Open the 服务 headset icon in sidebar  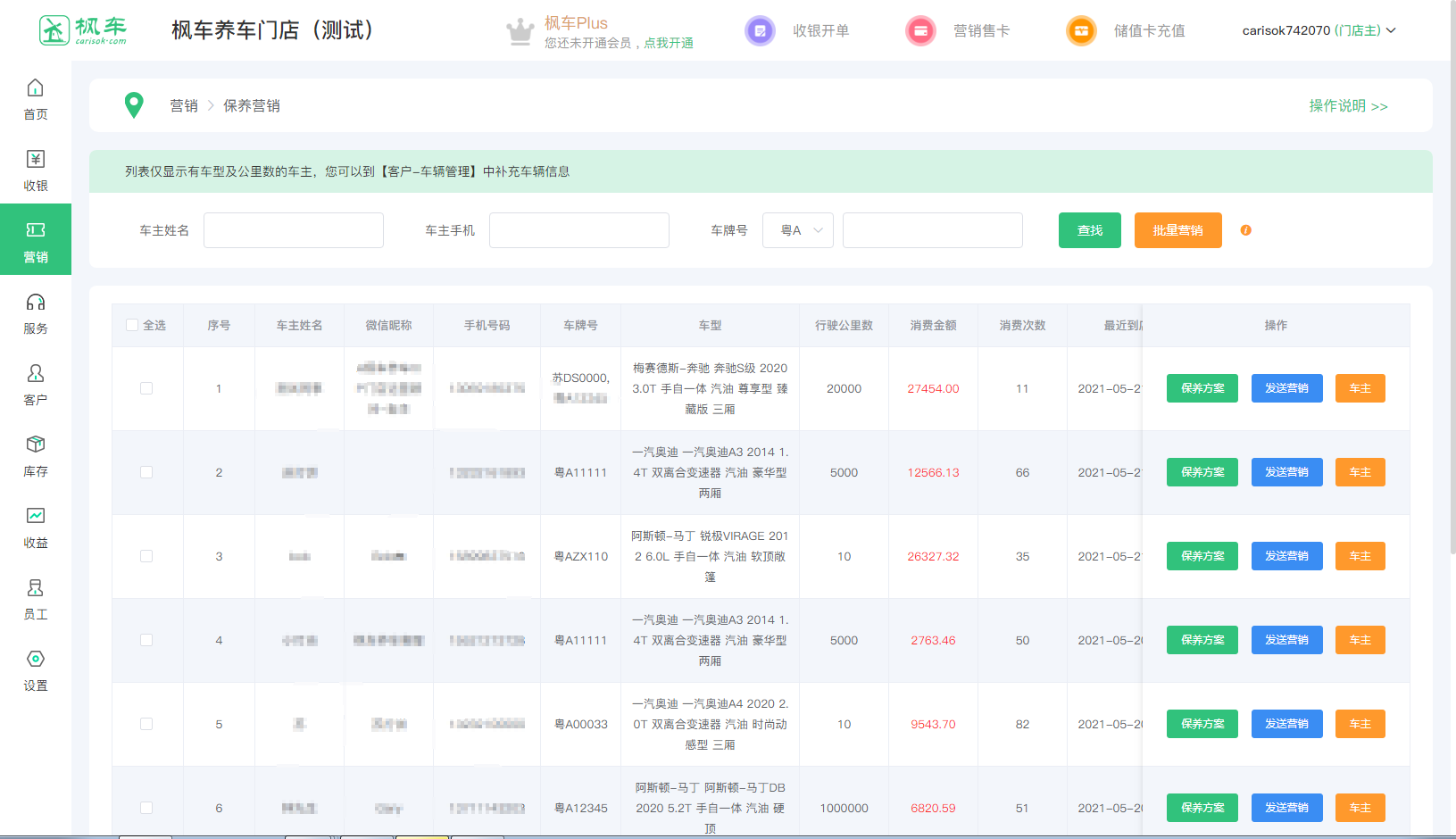click(x=35, y=303)
